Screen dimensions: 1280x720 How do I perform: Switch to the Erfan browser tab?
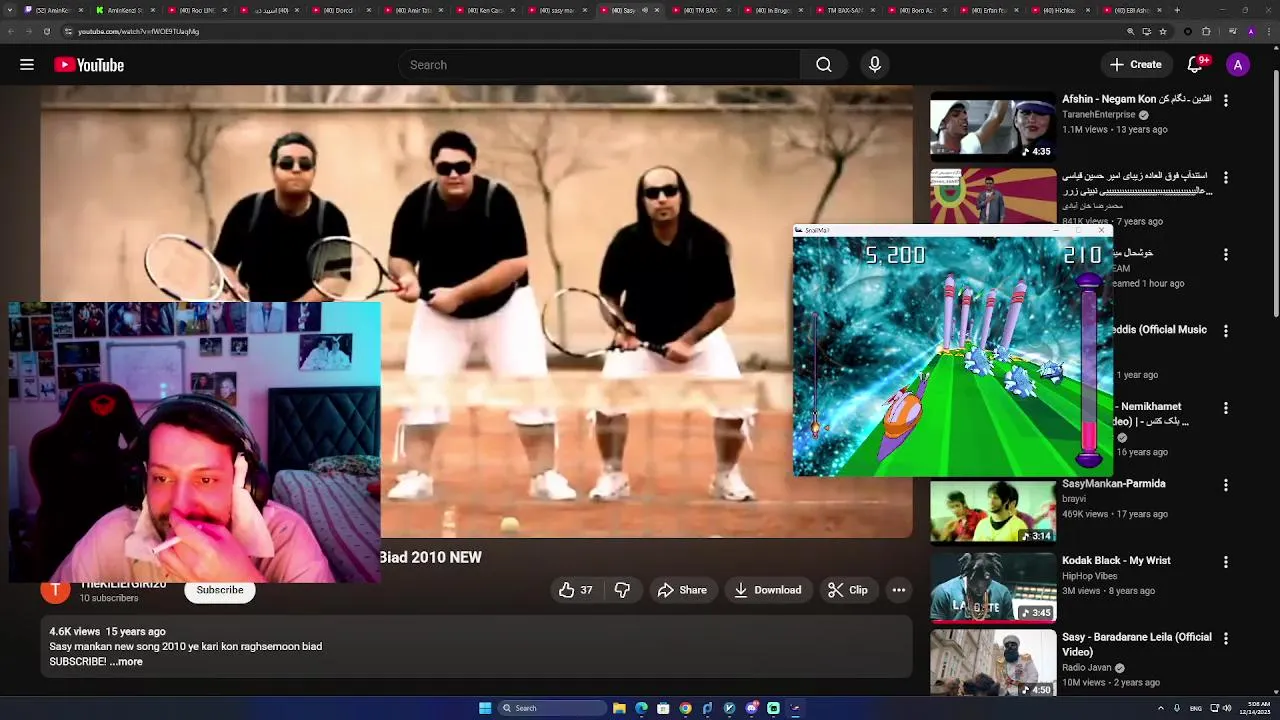[988, 10]
